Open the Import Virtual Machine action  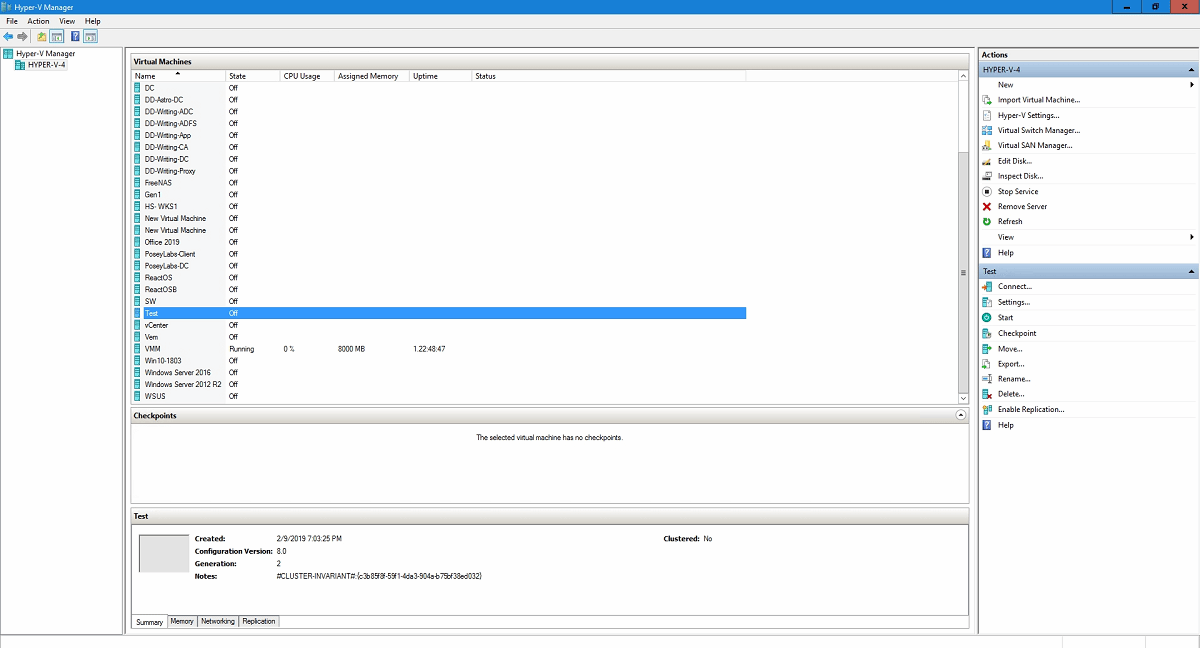point(1039,99)
